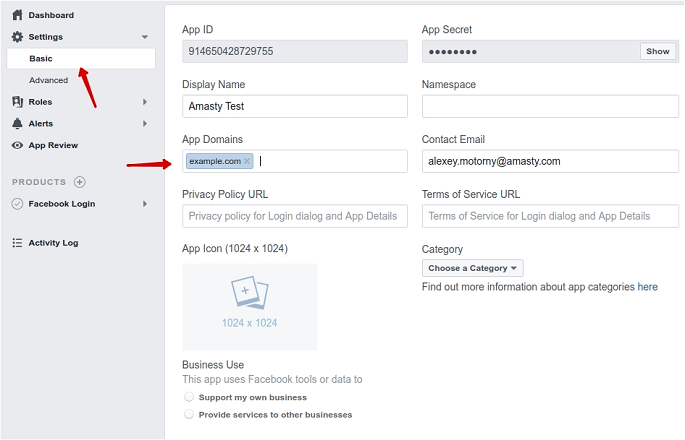Click the App ID field
The width and height of the screenshot is (685, 440).
295,51
